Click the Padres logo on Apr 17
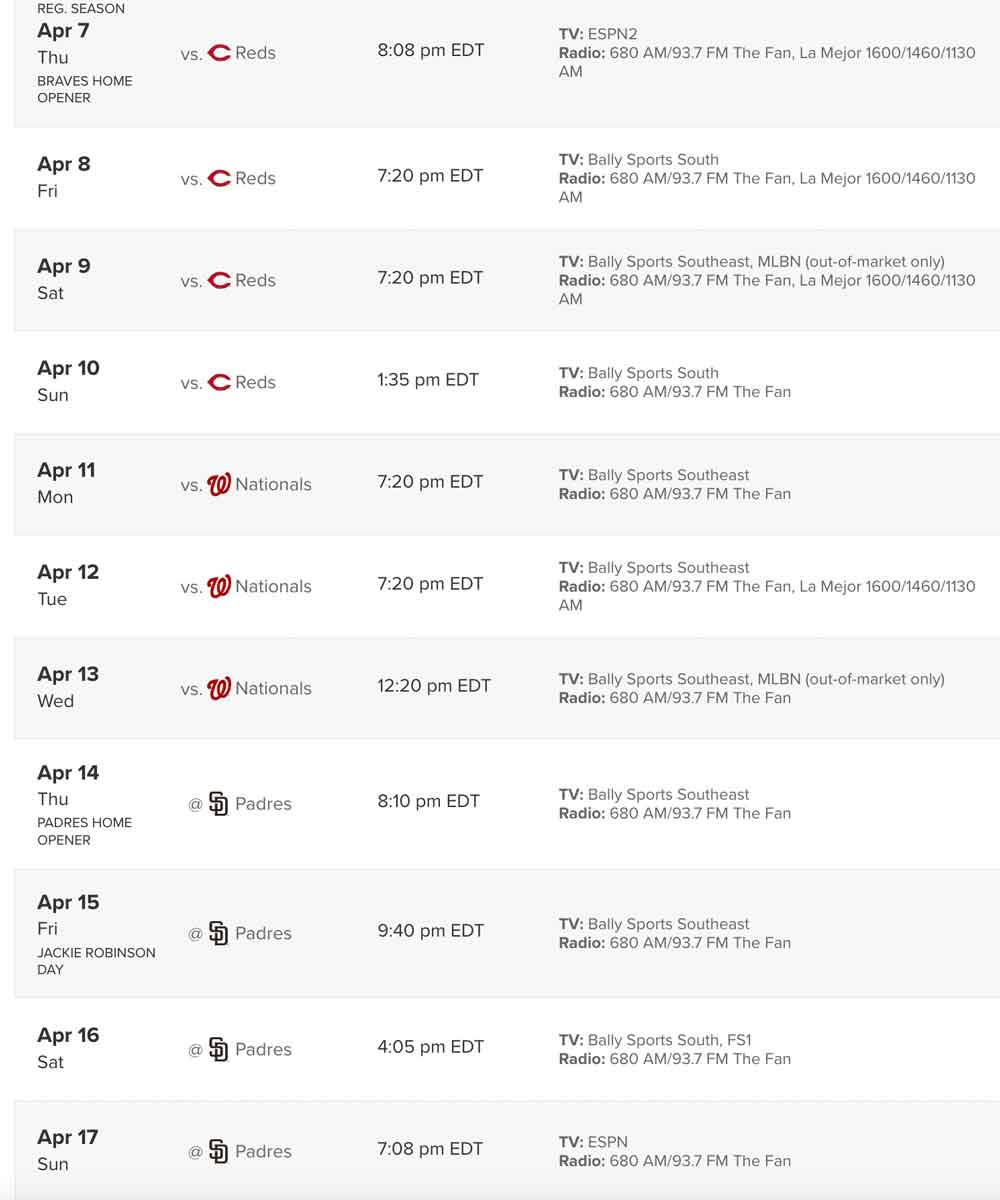Screen dimensions: 1000x1200 coord(219,1152)
